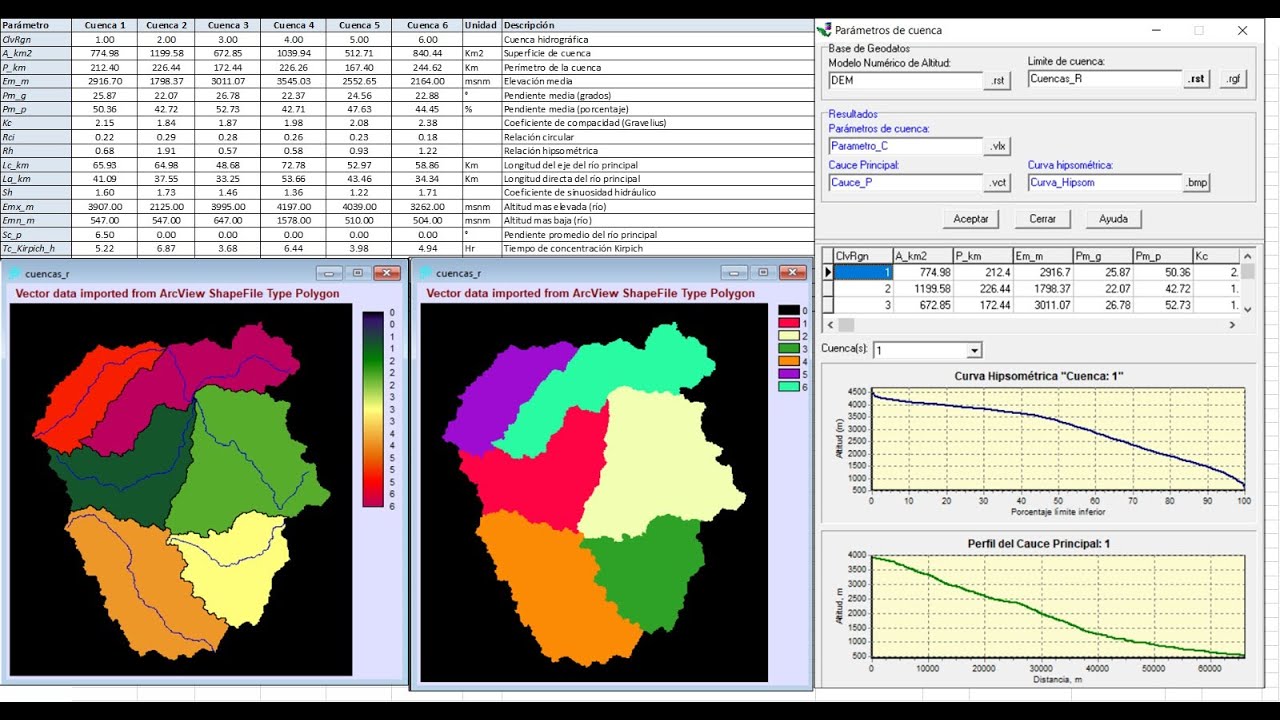Click the .rgf button beside Cuencas_R
This screenshot has width=1280, height=720.
tap(1233, 79)
